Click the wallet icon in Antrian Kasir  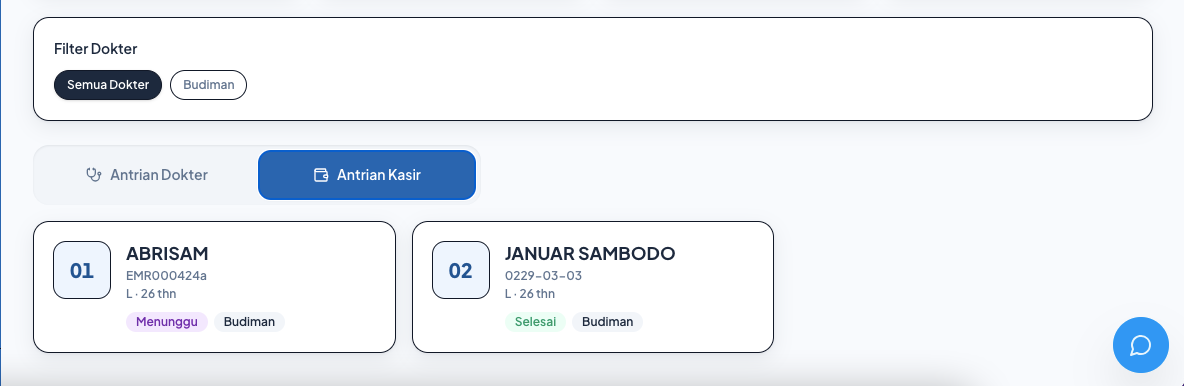pyautogui.click(x=321, y=174)
